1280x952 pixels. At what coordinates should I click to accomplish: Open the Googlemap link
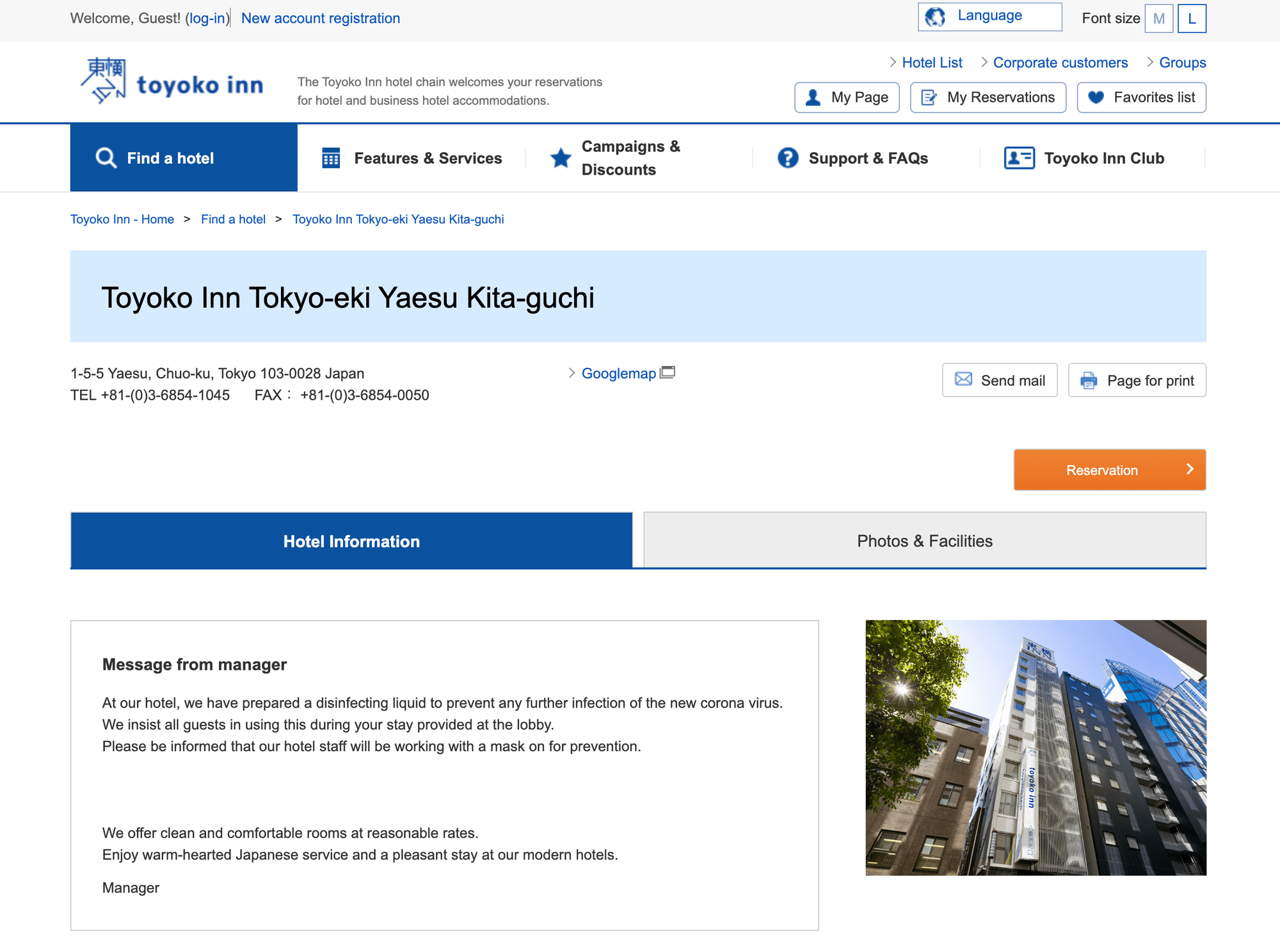click(x=619, y=373)
